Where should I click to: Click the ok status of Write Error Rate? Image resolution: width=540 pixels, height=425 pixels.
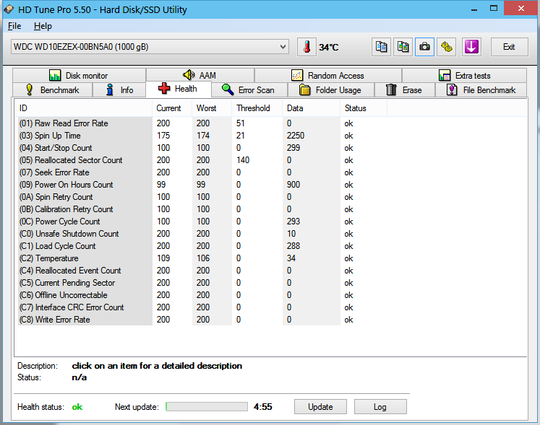pos(349,320)
